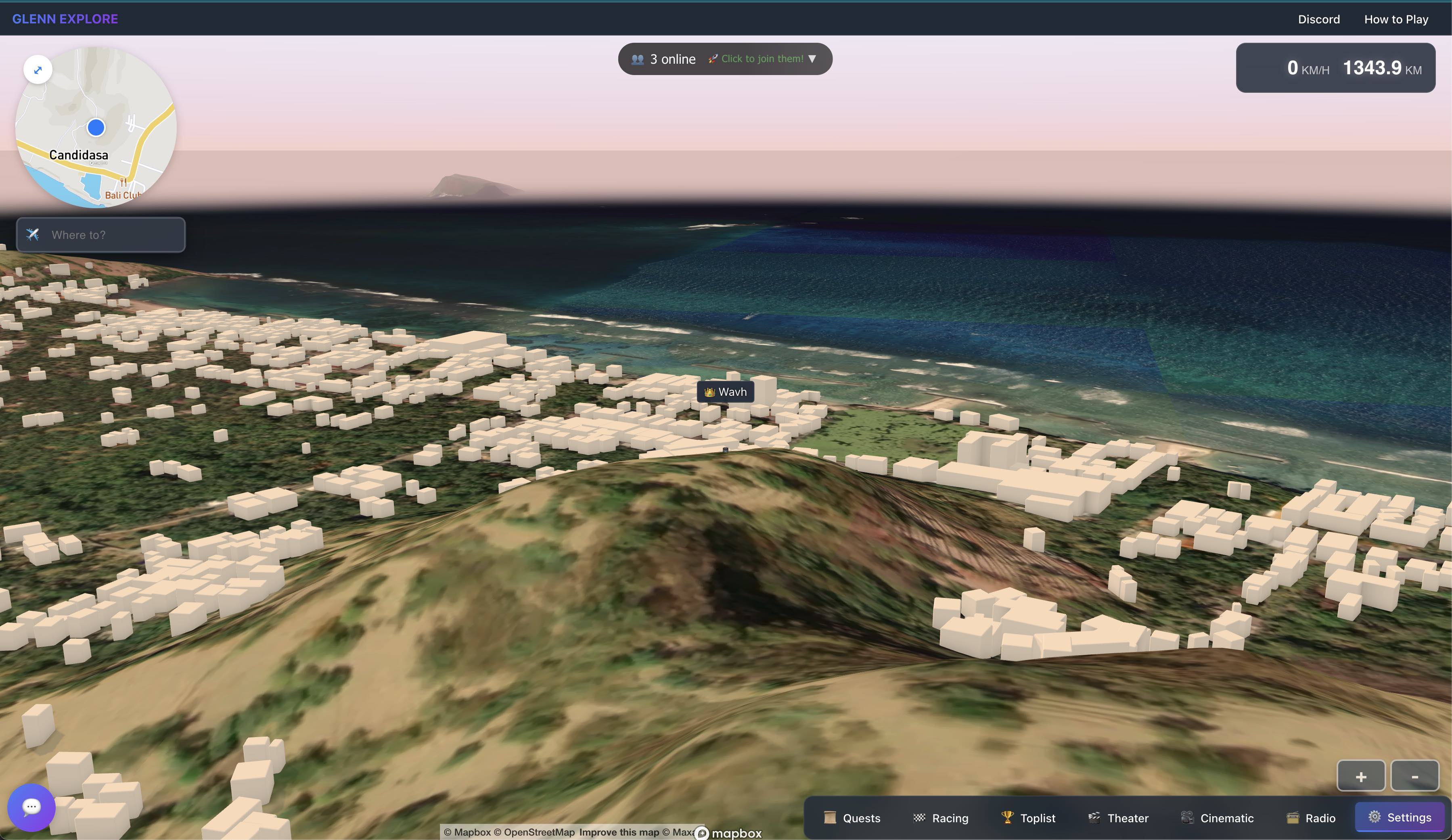Click 'Click to join them!' text

[762, 59]
